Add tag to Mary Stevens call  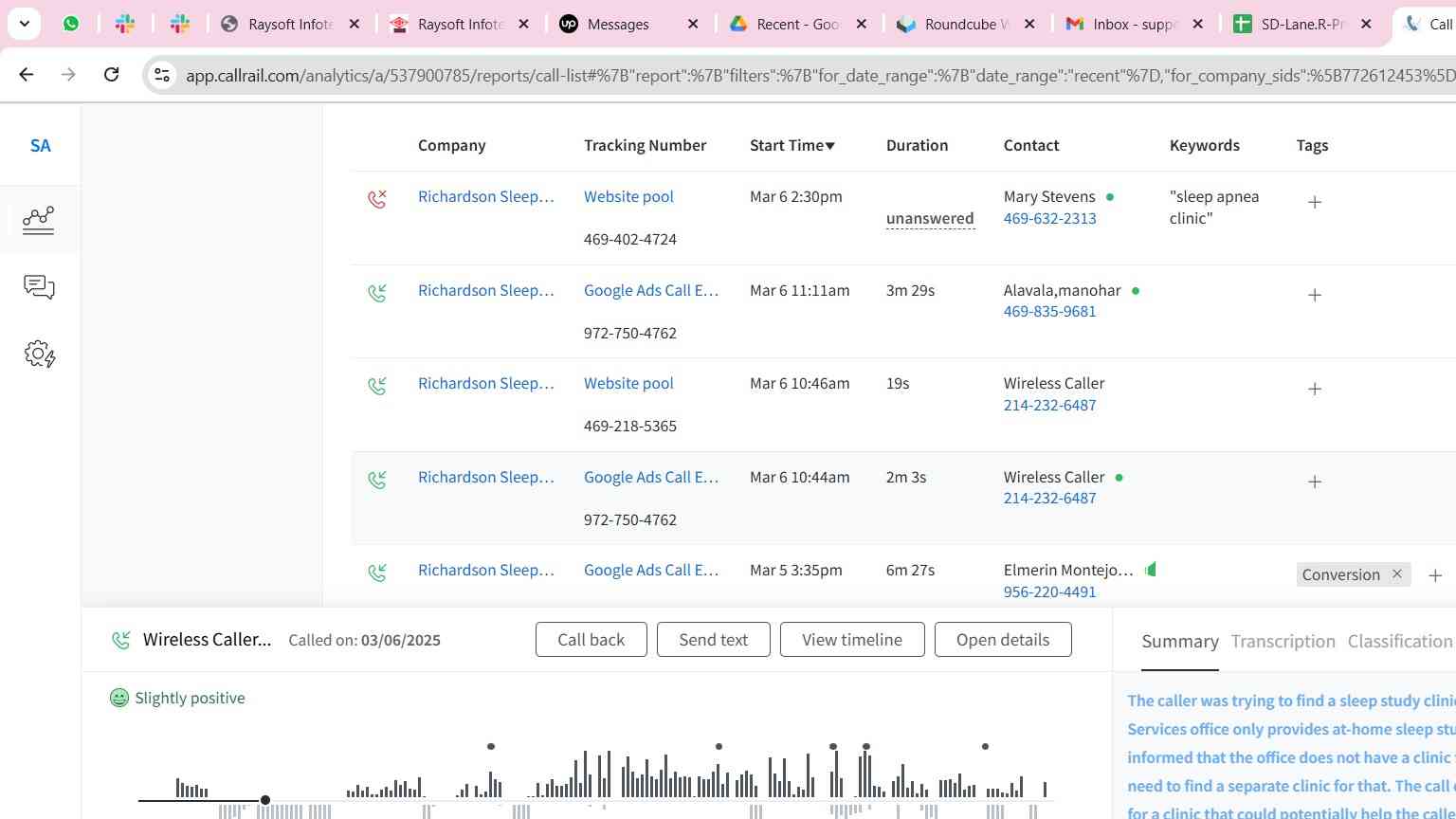click(1315, 202)
